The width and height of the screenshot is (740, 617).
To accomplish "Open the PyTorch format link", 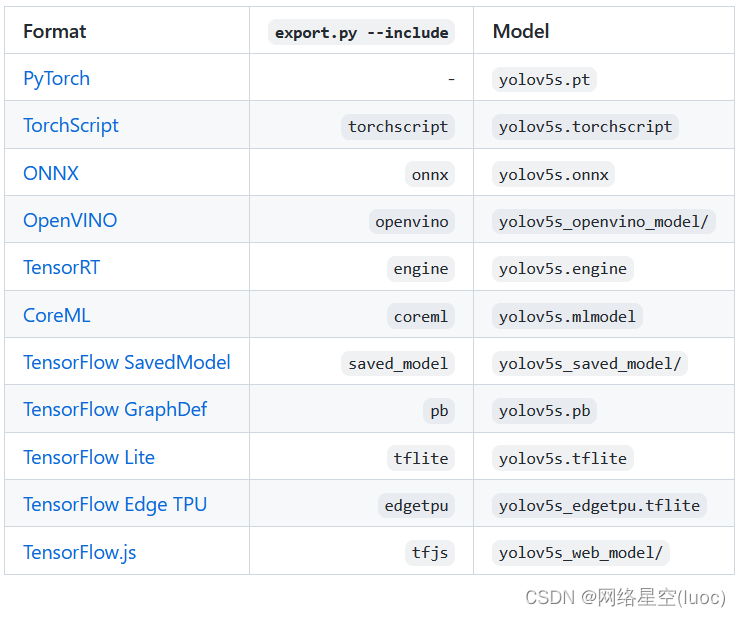I will click(x=56, y=79).
